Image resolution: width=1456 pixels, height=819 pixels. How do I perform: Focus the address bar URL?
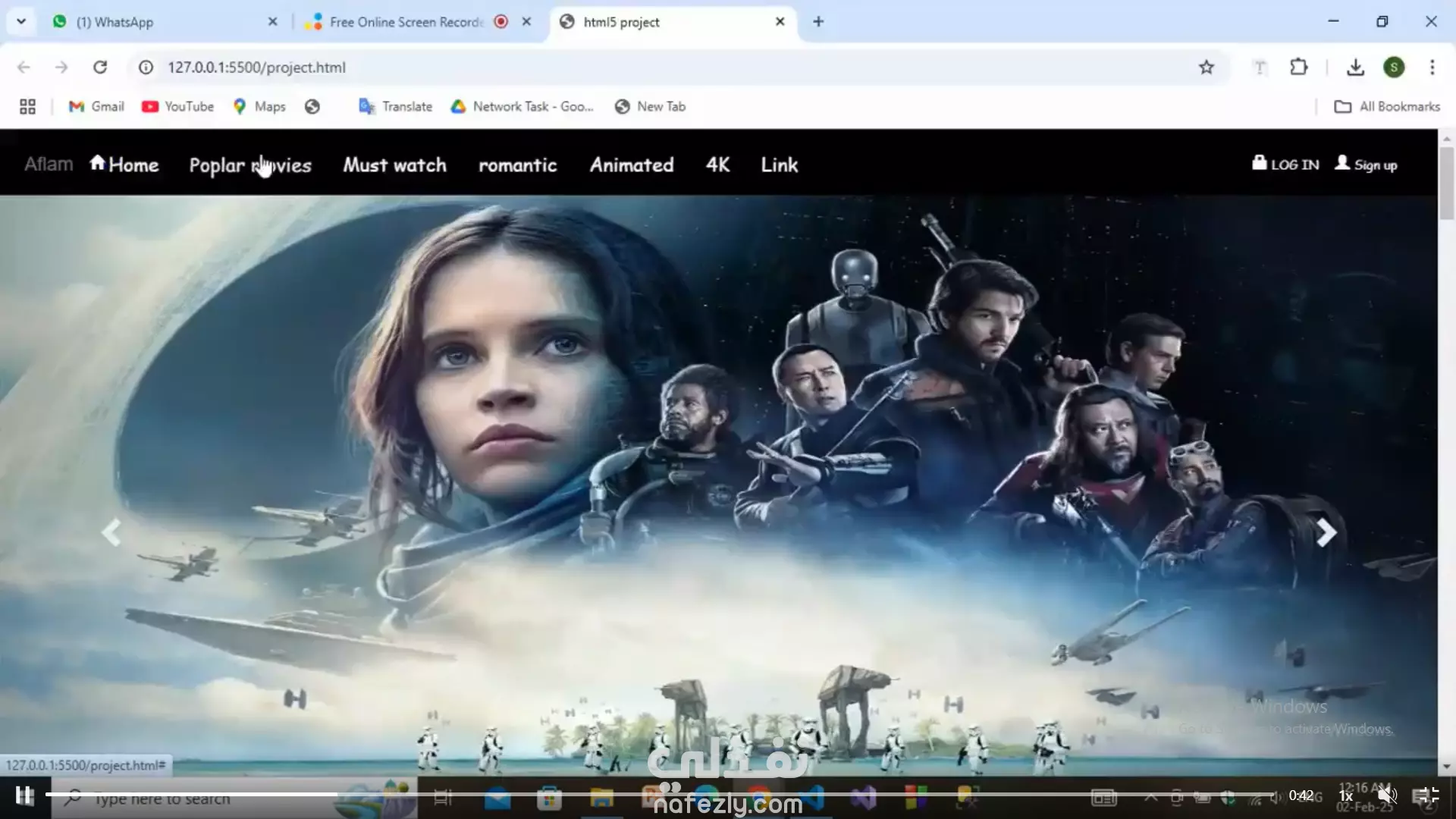(256, 67)
